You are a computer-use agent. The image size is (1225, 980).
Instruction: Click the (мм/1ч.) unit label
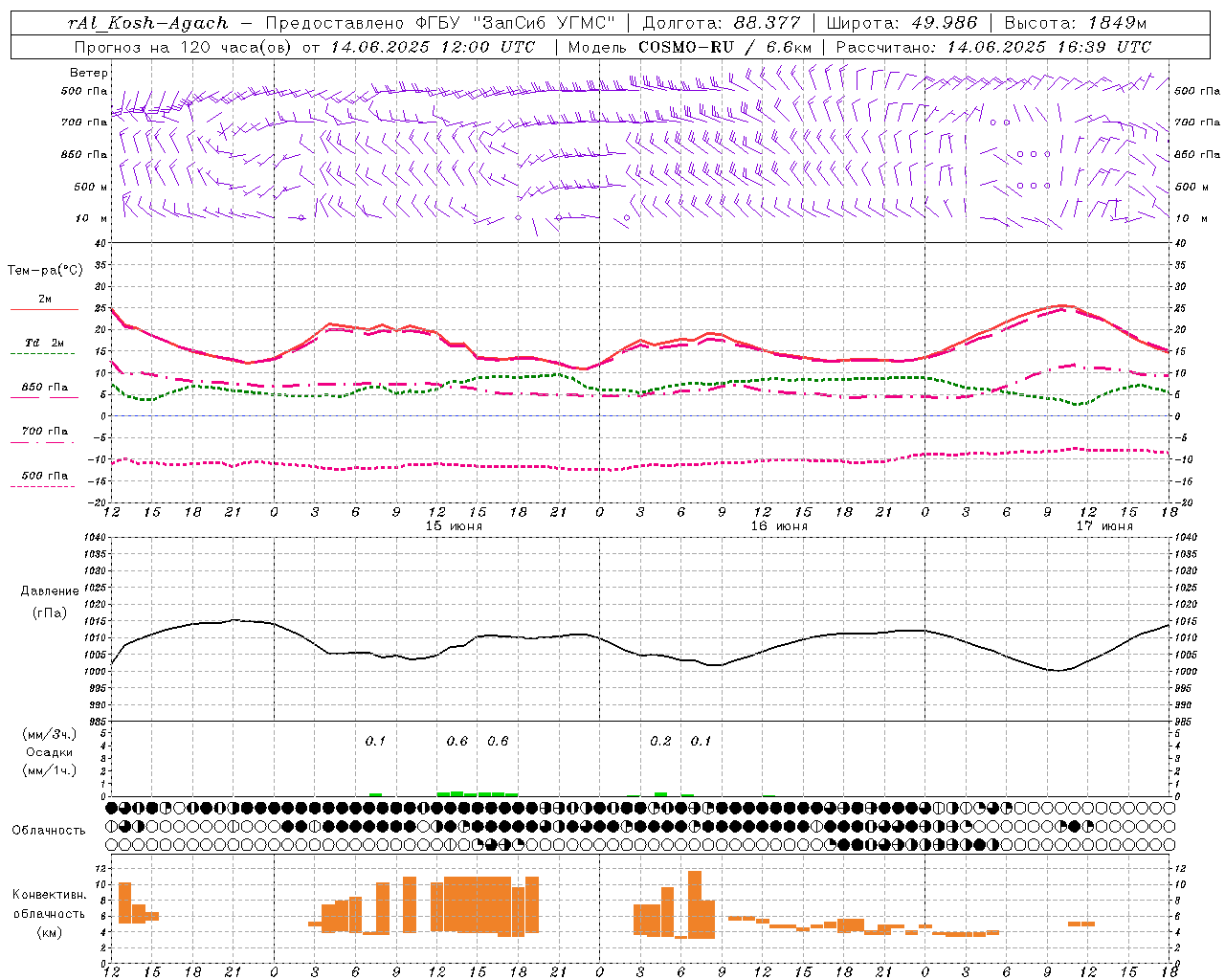[x=48, y=770]
